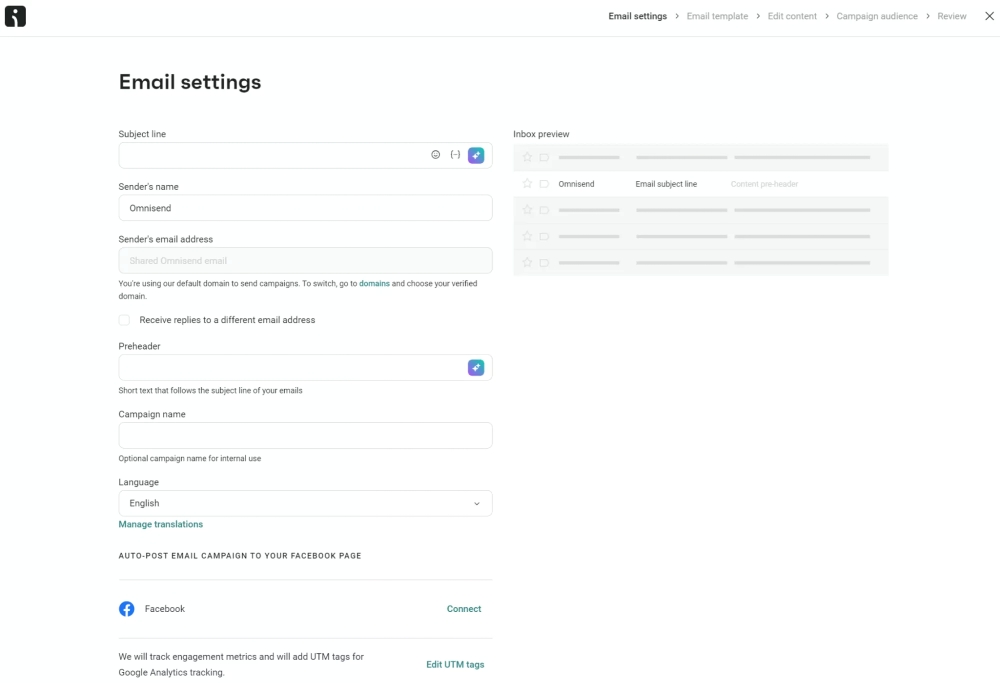Image resolution: width=1000 pixels, height=683 pixels.
Task: Open Manage translations
Action: 160,524
